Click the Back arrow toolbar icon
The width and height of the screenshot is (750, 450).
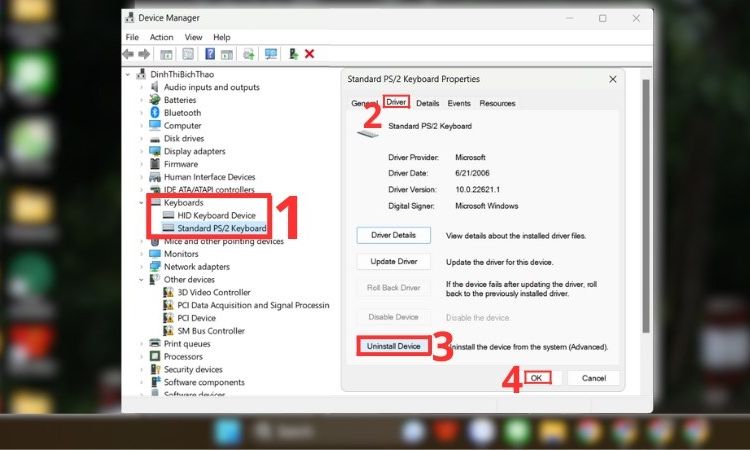point(130,54)
